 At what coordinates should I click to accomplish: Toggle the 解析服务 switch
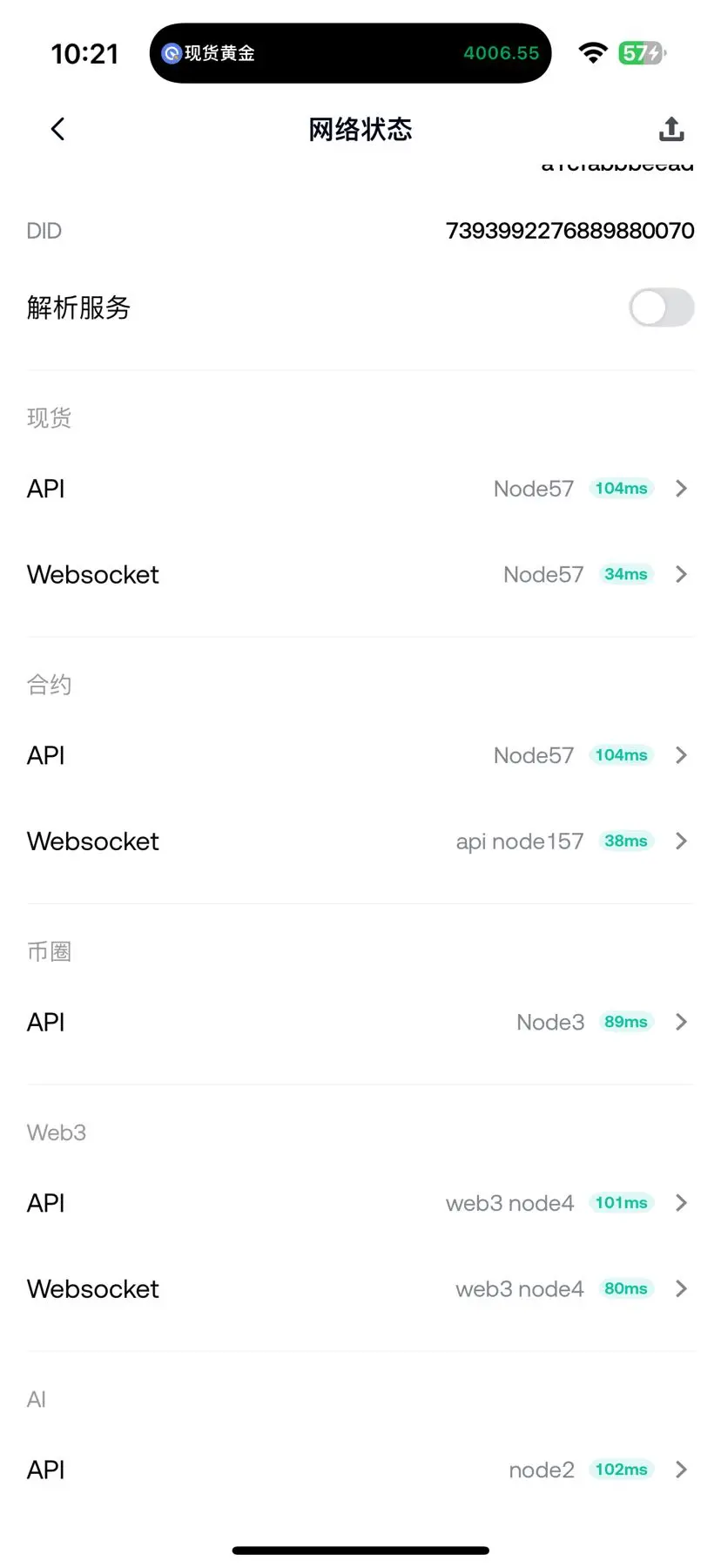tap(661, 308)
